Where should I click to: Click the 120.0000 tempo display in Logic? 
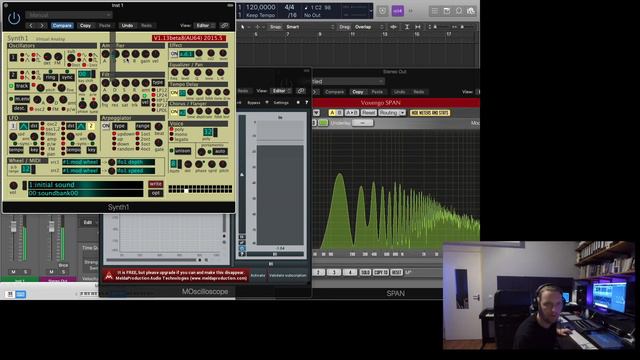point(260,7)
